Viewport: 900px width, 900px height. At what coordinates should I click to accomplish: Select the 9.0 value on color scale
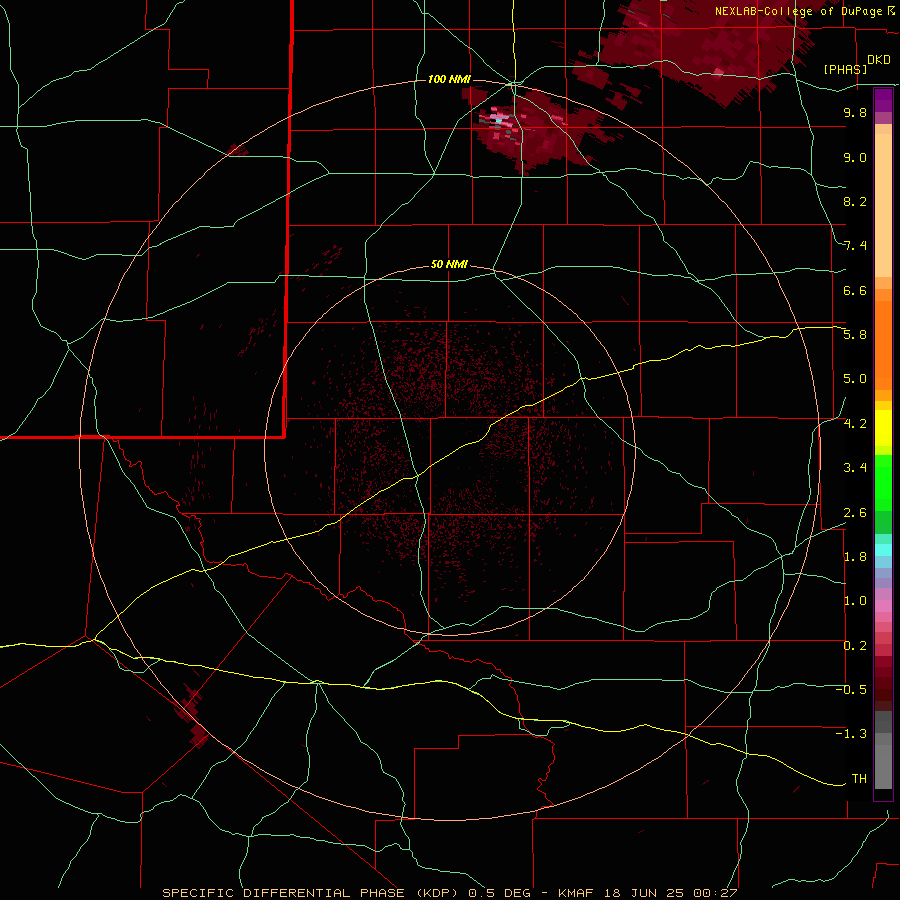(855, 157)
